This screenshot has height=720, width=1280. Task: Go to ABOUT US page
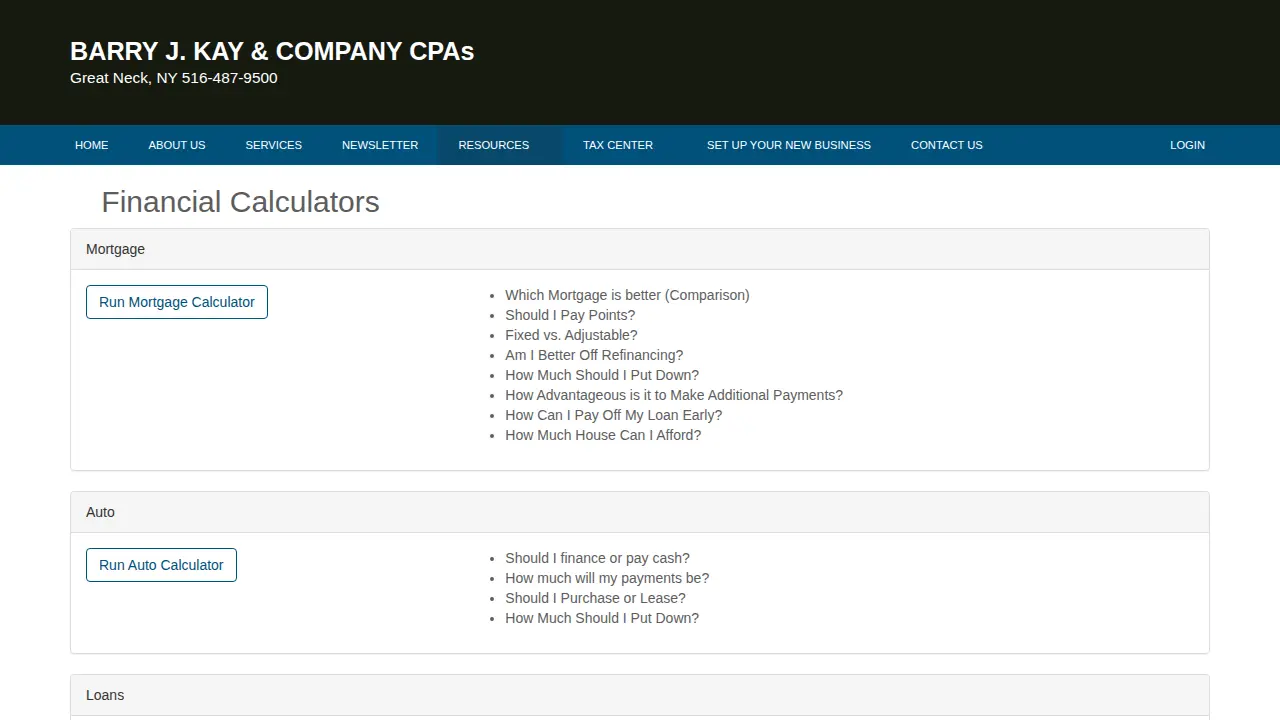[177, 145]
